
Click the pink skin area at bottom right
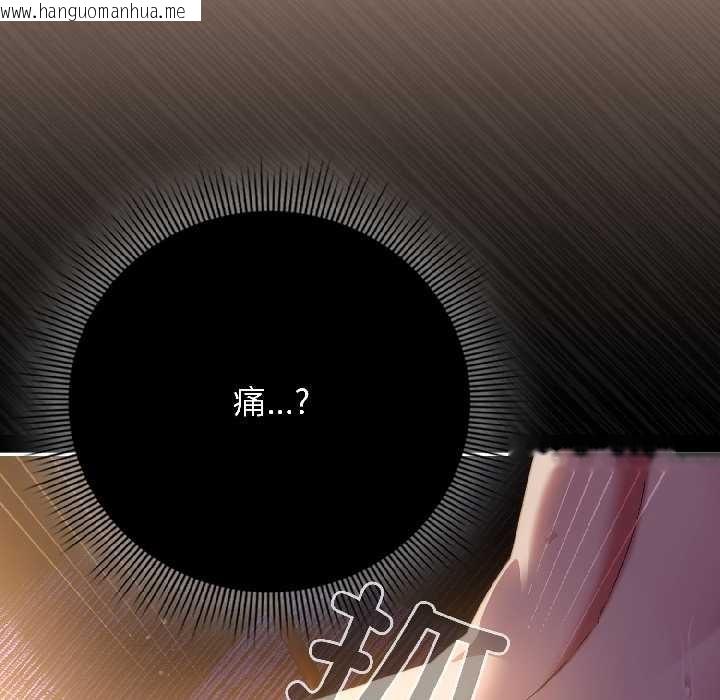click(x=580, y=560)
